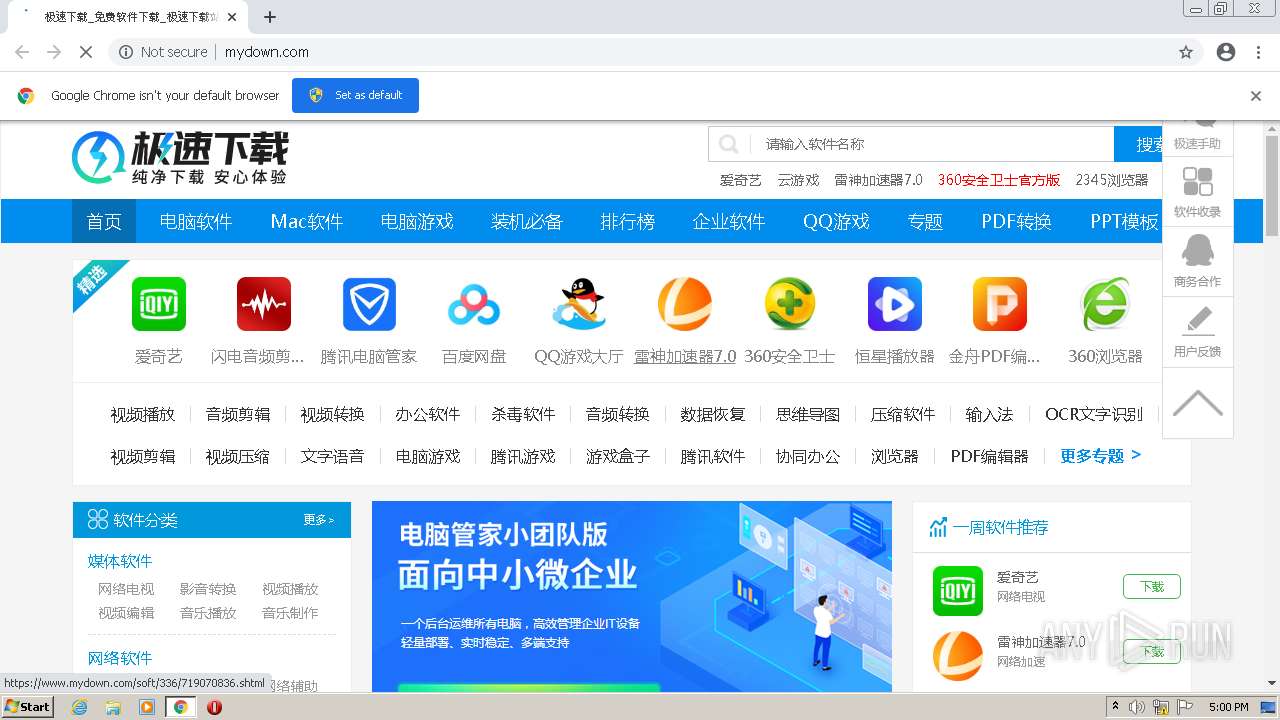Stop page loading button
The height and width of the screenshot is (720, 1280).
pos(86,52)
